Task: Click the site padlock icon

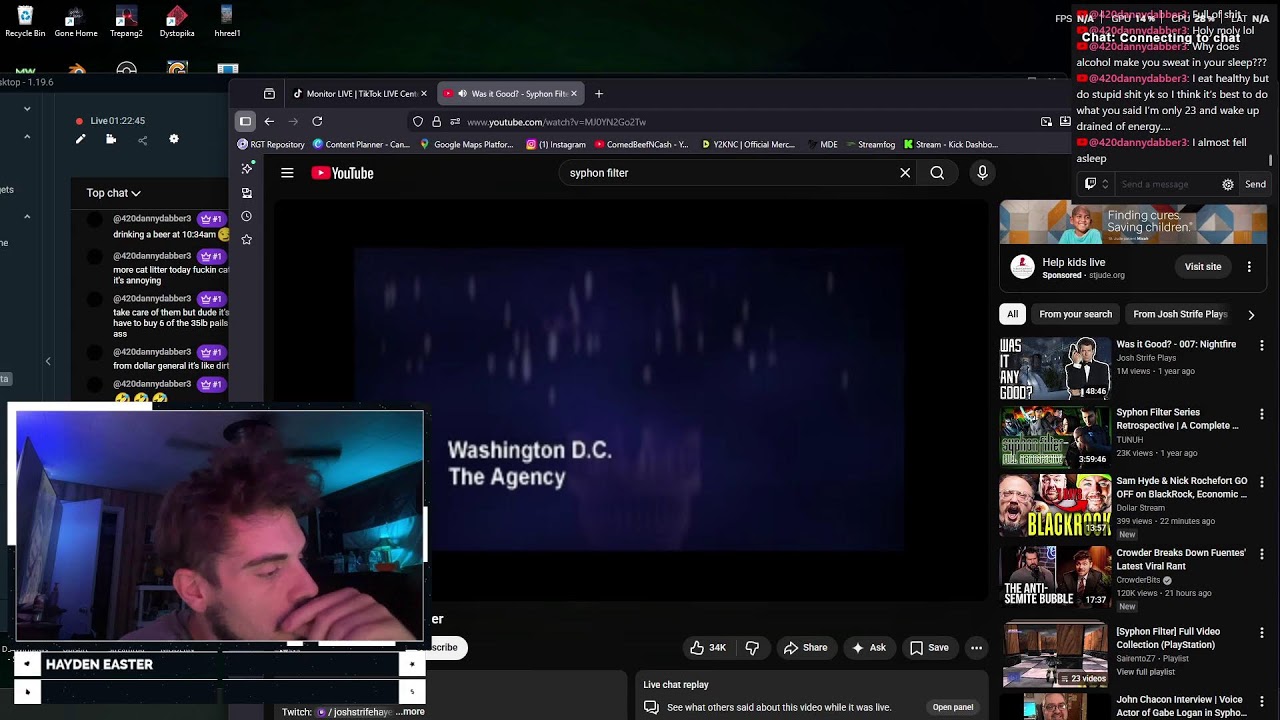Action: [x=436, y=121]
